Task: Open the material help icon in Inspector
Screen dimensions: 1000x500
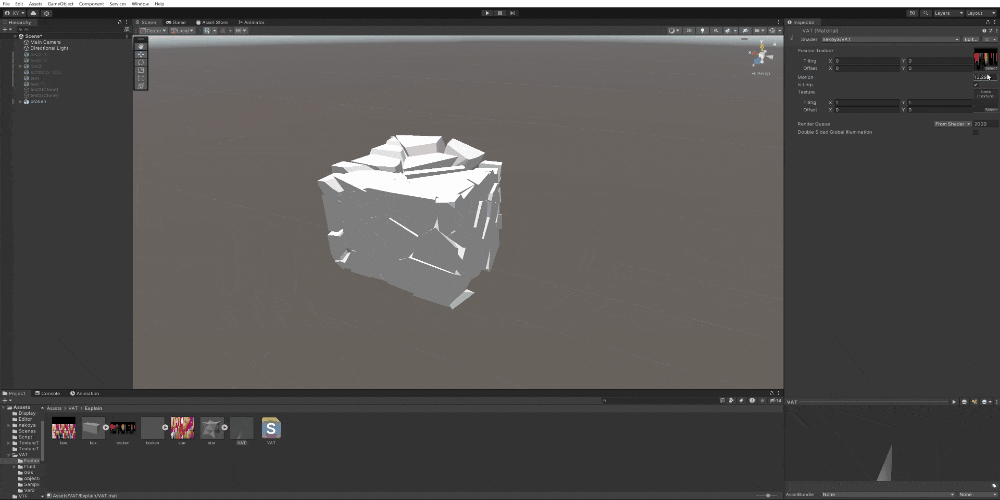Action: point(985,31)
